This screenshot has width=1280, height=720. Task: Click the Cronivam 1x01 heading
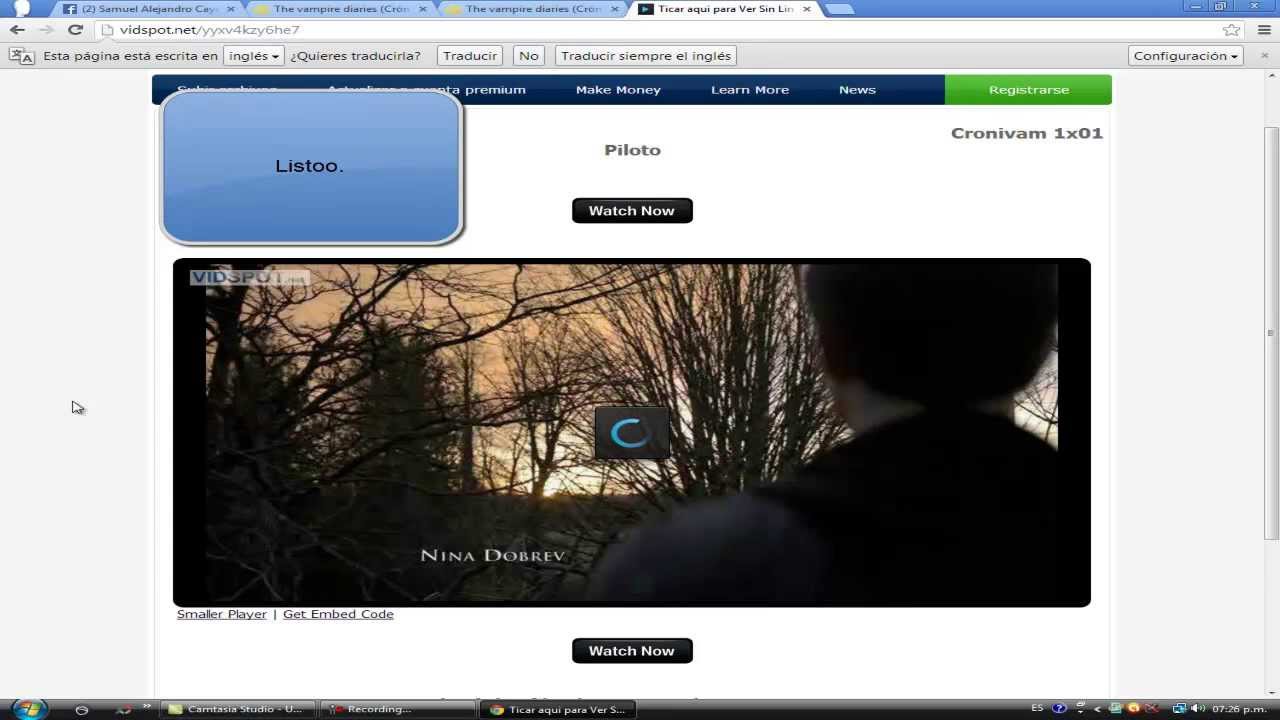click(x=1027, y=133)
